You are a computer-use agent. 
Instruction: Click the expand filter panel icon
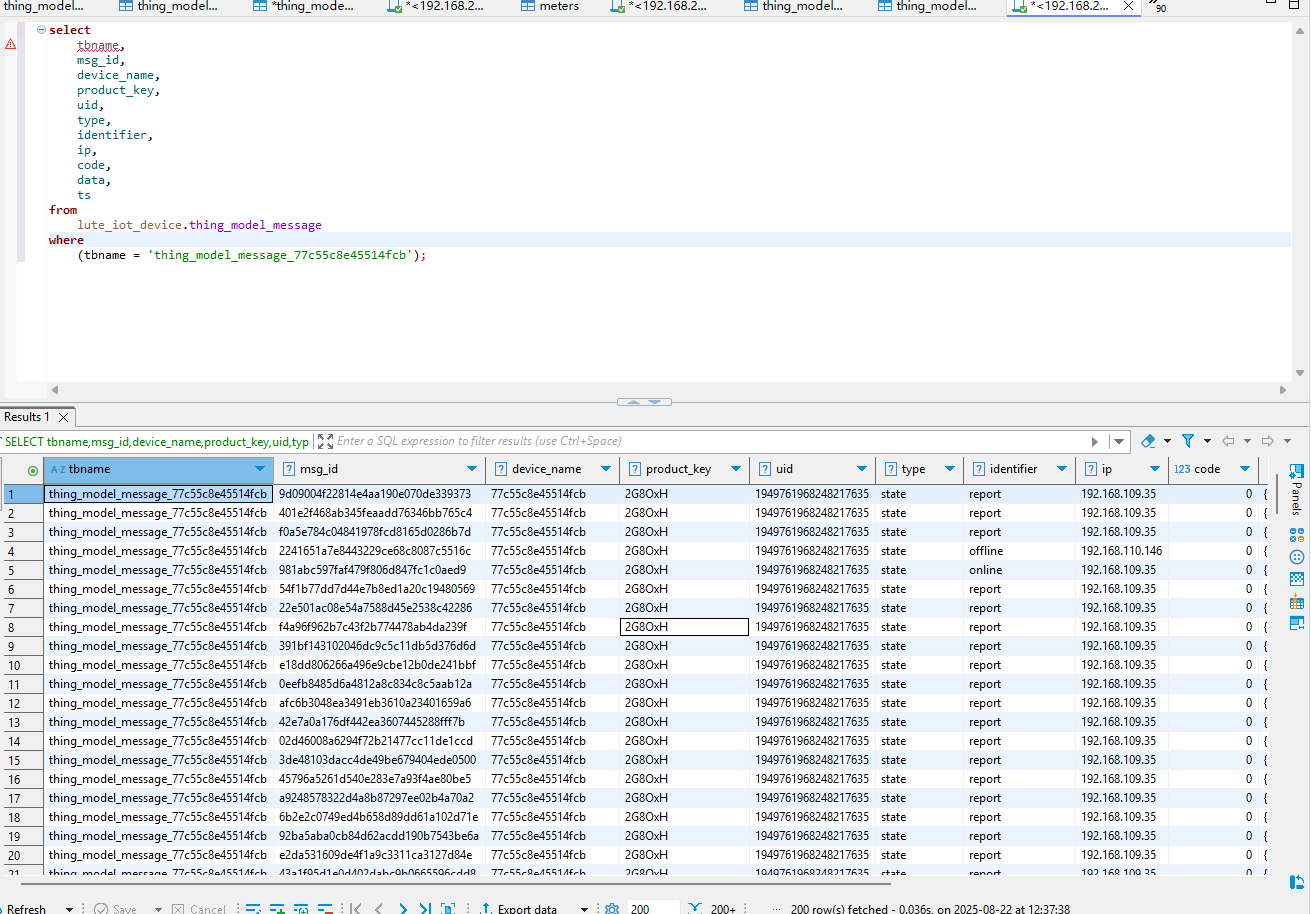click(x=325, y=441)
